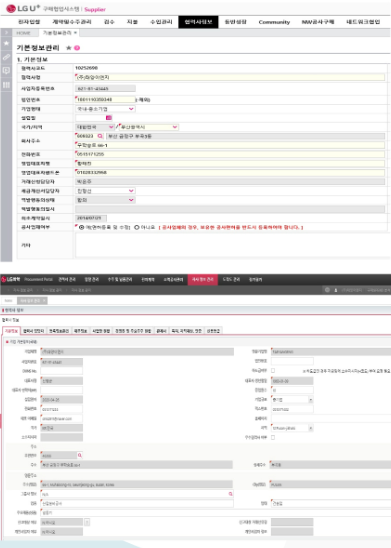Close the open document tab in the LG Chem portal

point(44,301)
